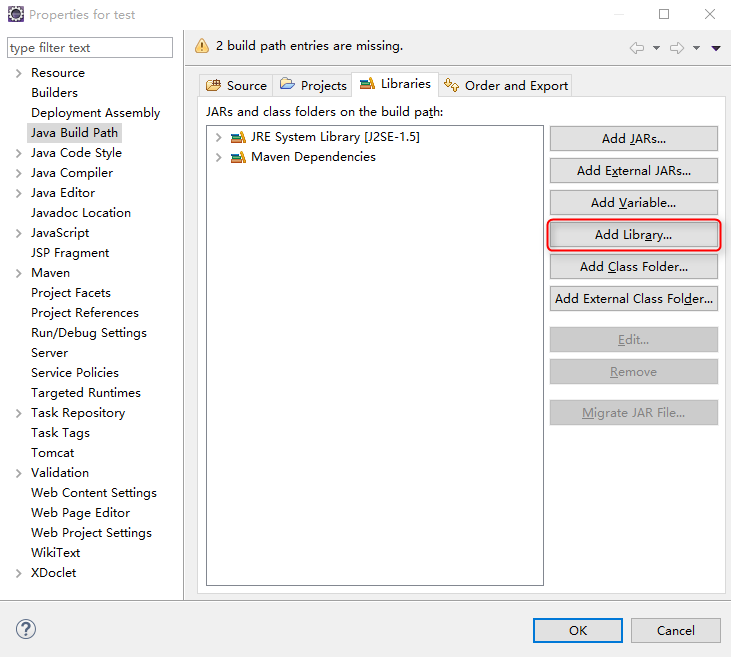The width and height of the screenshot is (731, 657).
Task: Open the view menu dropdown triangle
Action: point(716,48)
